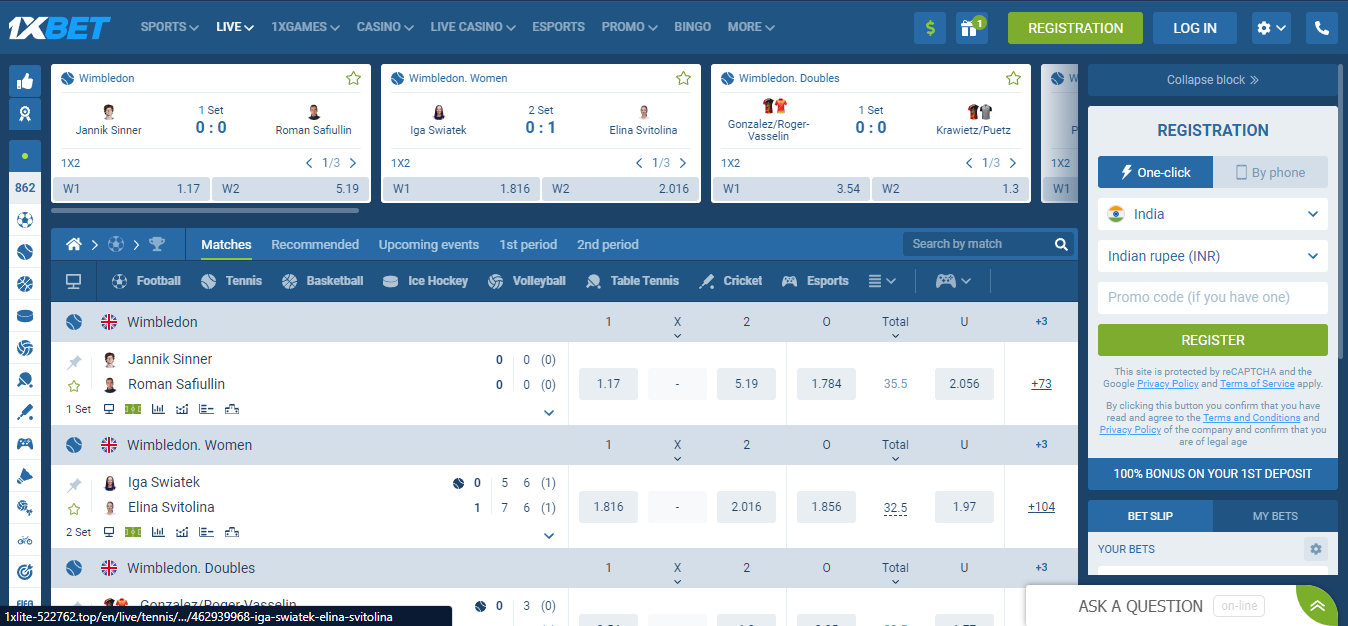
Task: Switch to the 2nd period tab
Action: [608, 244]
